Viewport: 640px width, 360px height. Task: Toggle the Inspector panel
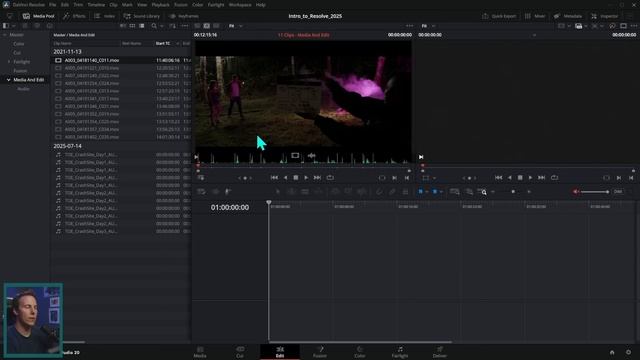pyautogui.click(x=604, y=16)
